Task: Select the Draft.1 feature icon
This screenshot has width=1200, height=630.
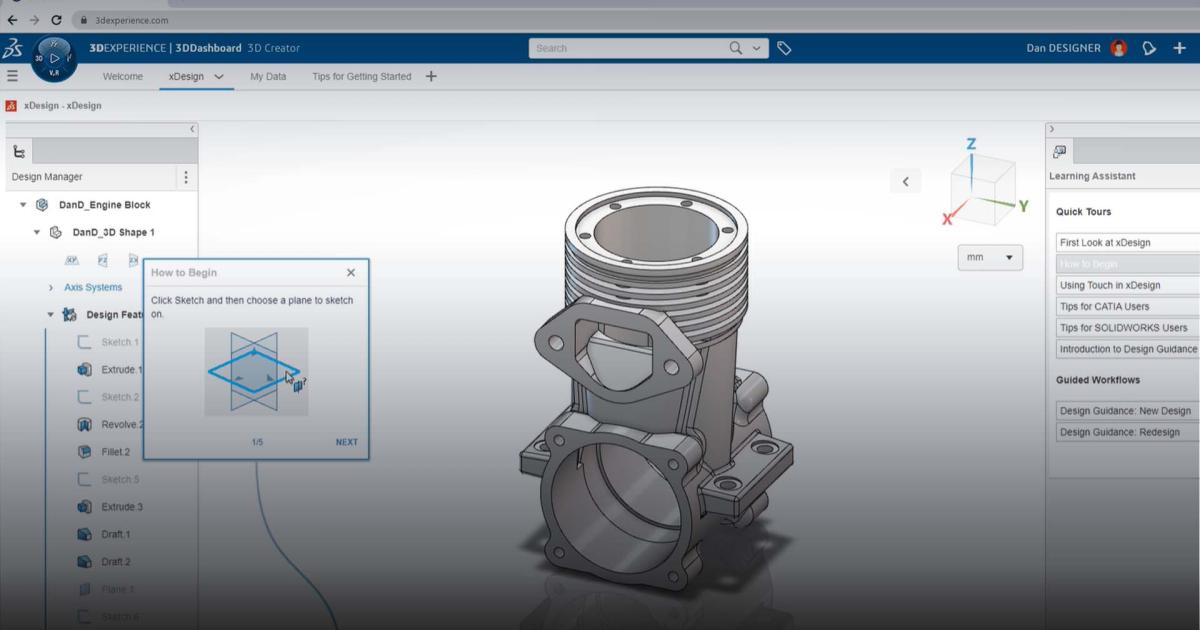Action: coord(83,534)
